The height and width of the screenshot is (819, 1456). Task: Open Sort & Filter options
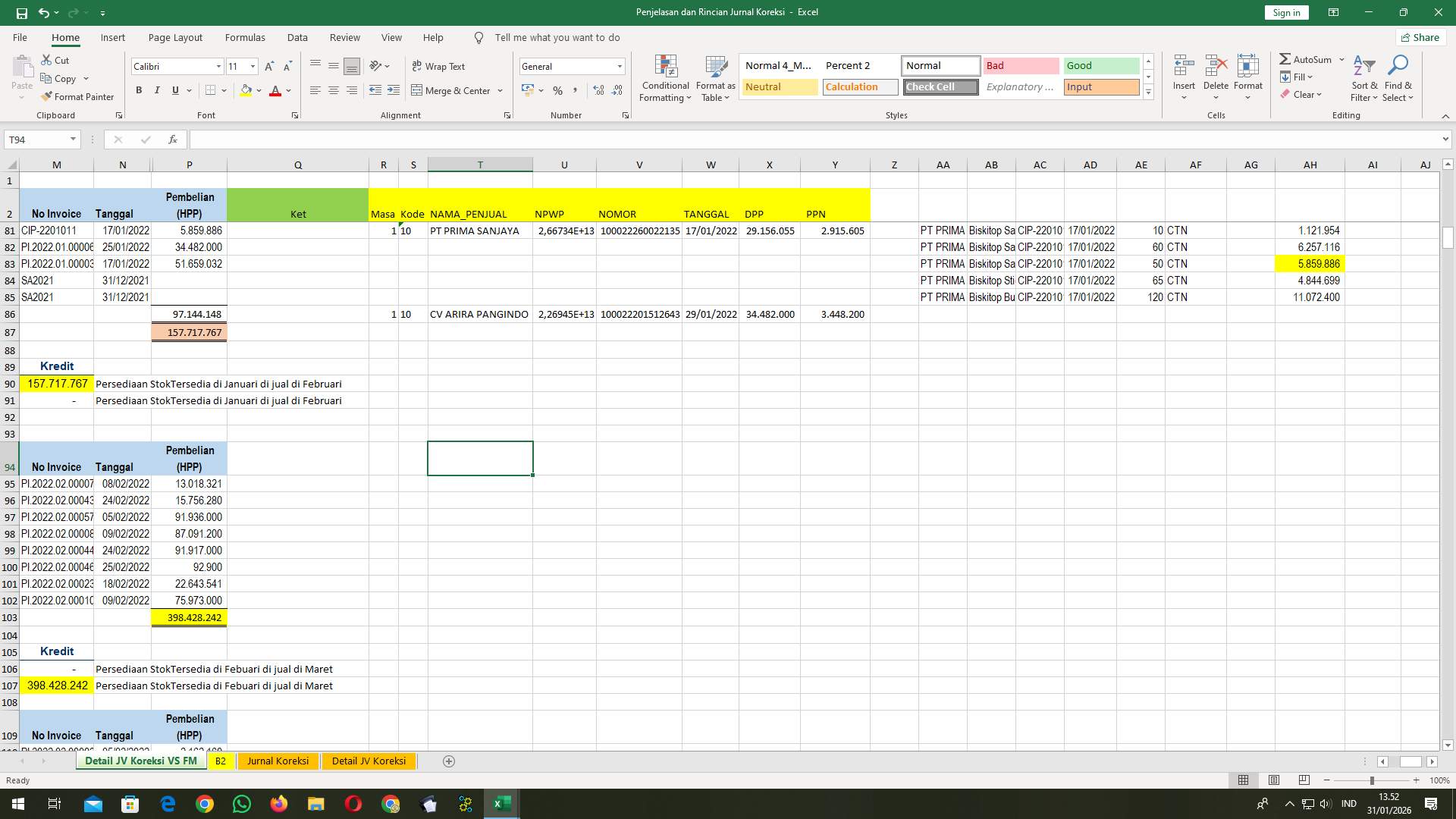pos(1363,78)
